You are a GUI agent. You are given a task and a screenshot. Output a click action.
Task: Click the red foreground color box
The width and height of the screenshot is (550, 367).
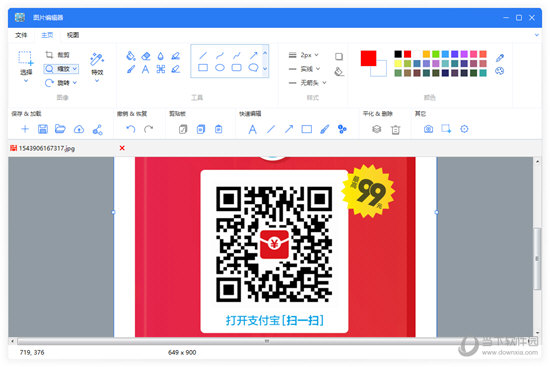tap(368, 58)
